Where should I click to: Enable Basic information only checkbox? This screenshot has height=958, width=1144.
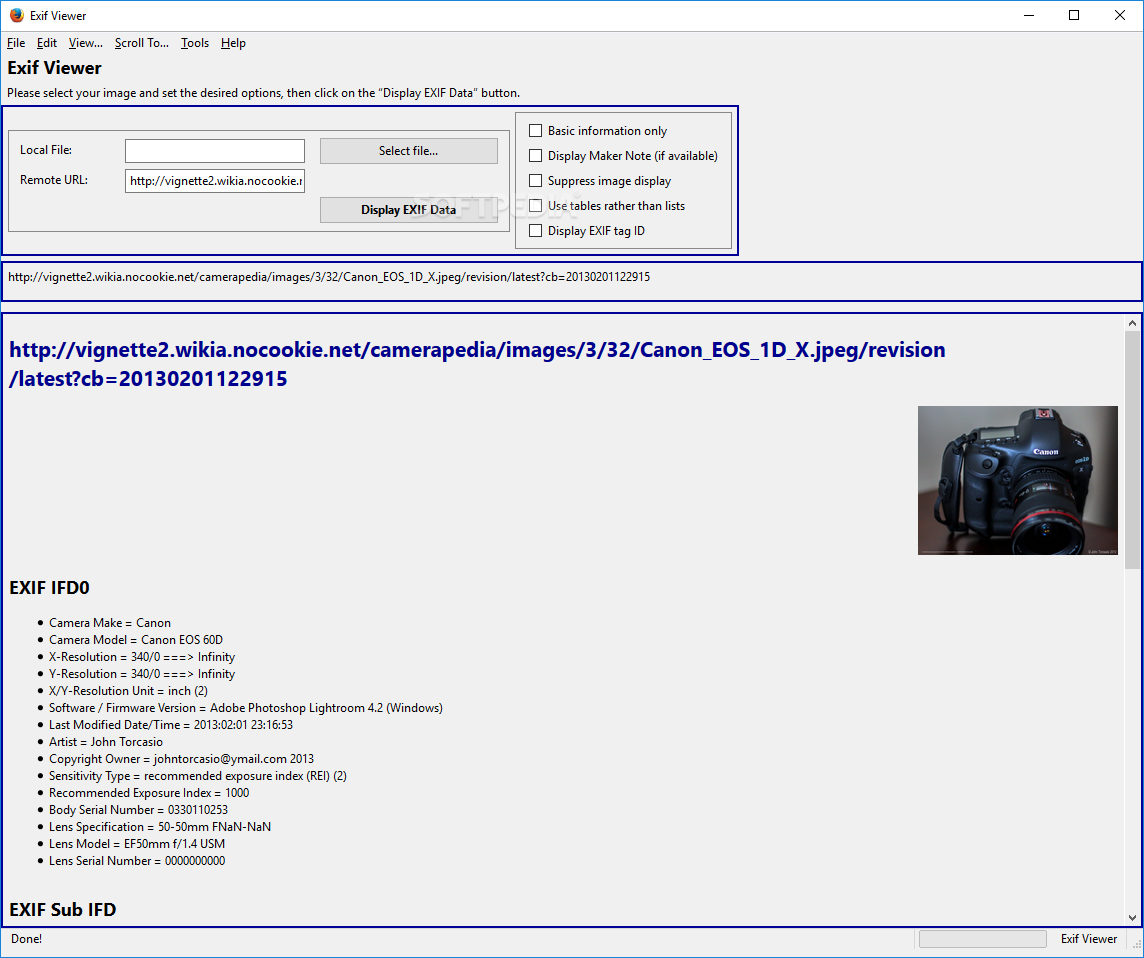(536, 131)
